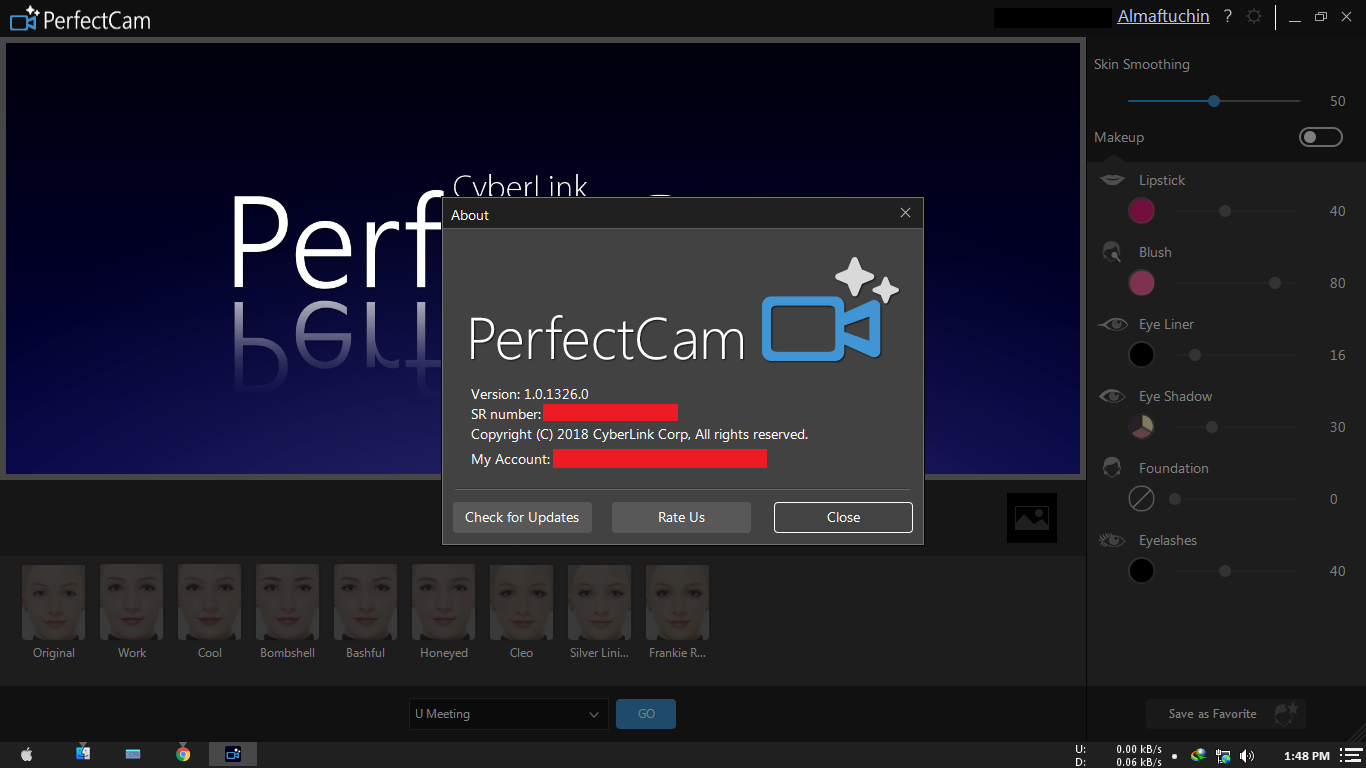
Task: Select the Blush makeup icon
Action: click(1112, 252)
